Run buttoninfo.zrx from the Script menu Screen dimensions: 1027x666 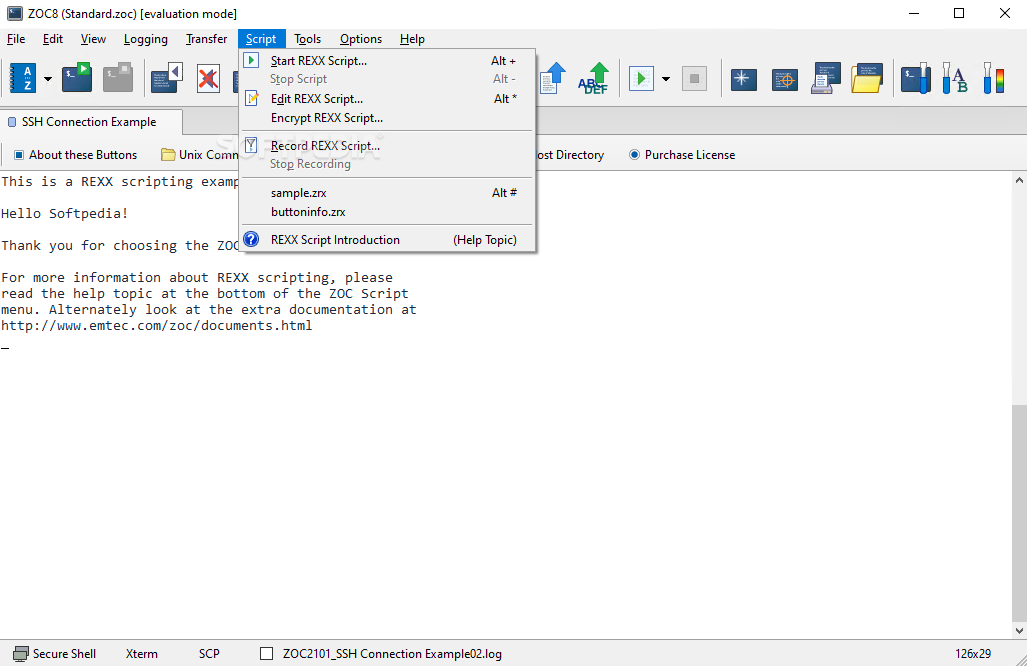click(388, 212)
